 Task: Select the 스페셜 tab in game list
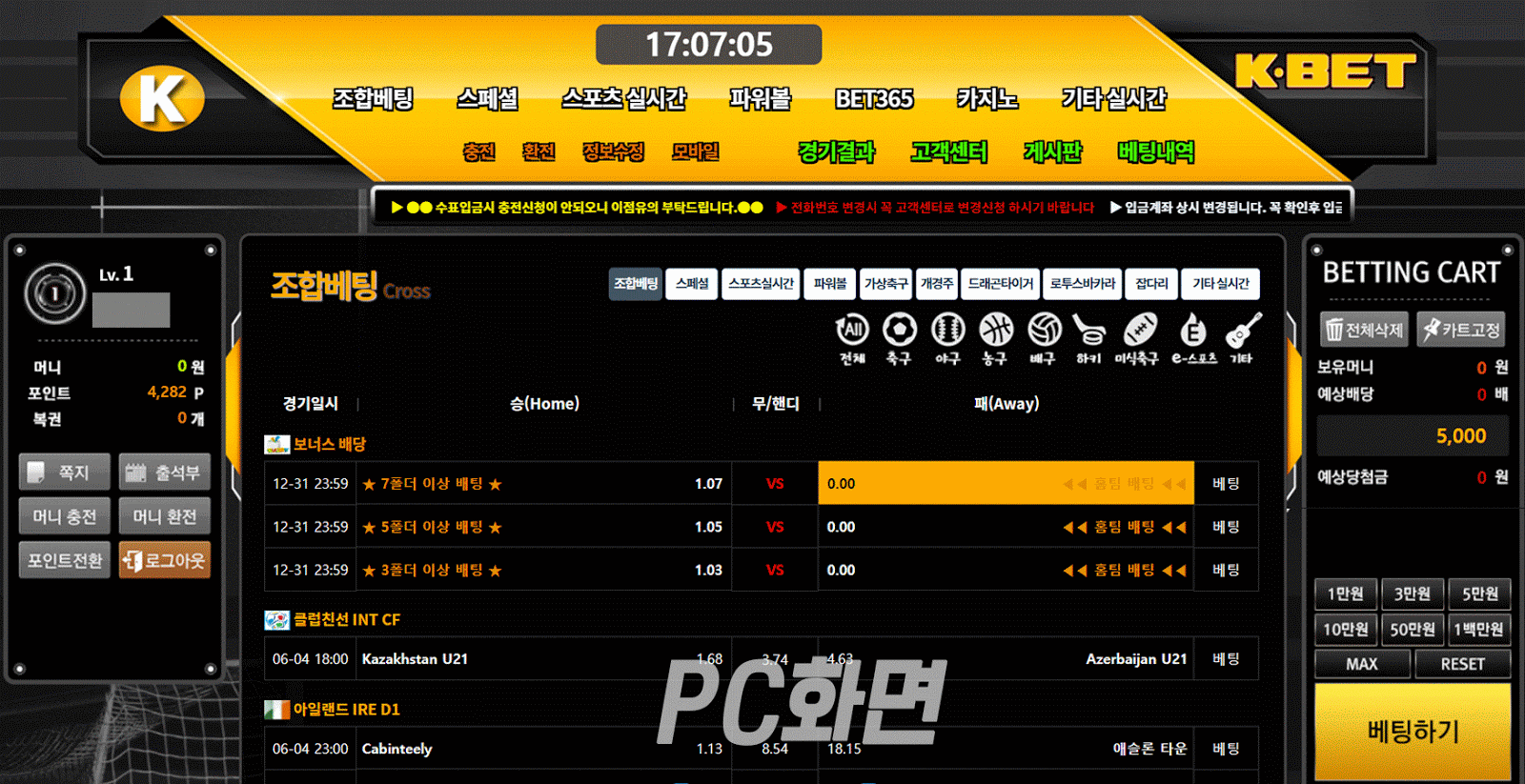pos(692,284)
